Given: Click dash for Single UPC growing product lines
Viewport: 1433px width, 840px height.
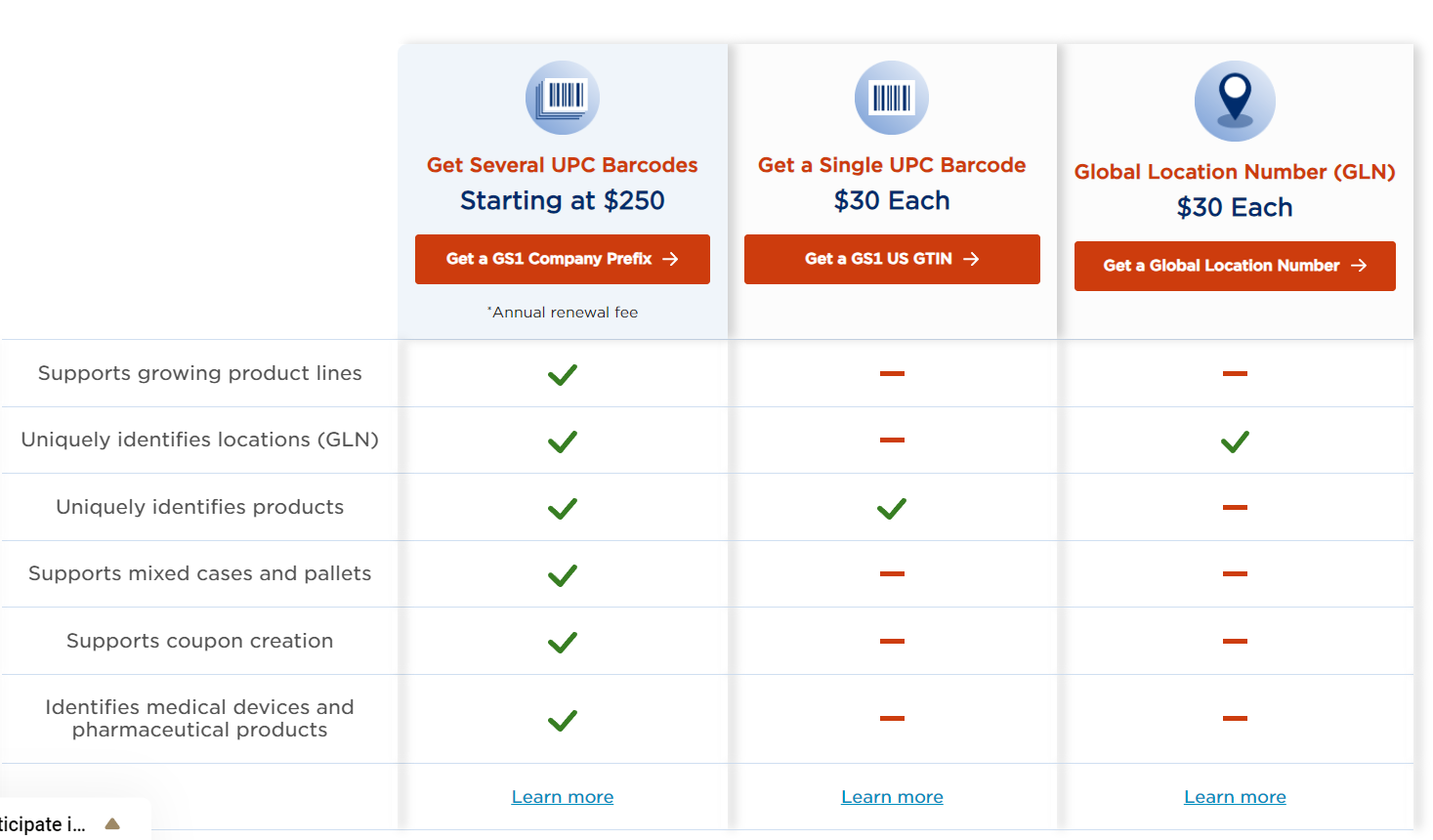Looking at the screenshot, I should tap(892, 373).
